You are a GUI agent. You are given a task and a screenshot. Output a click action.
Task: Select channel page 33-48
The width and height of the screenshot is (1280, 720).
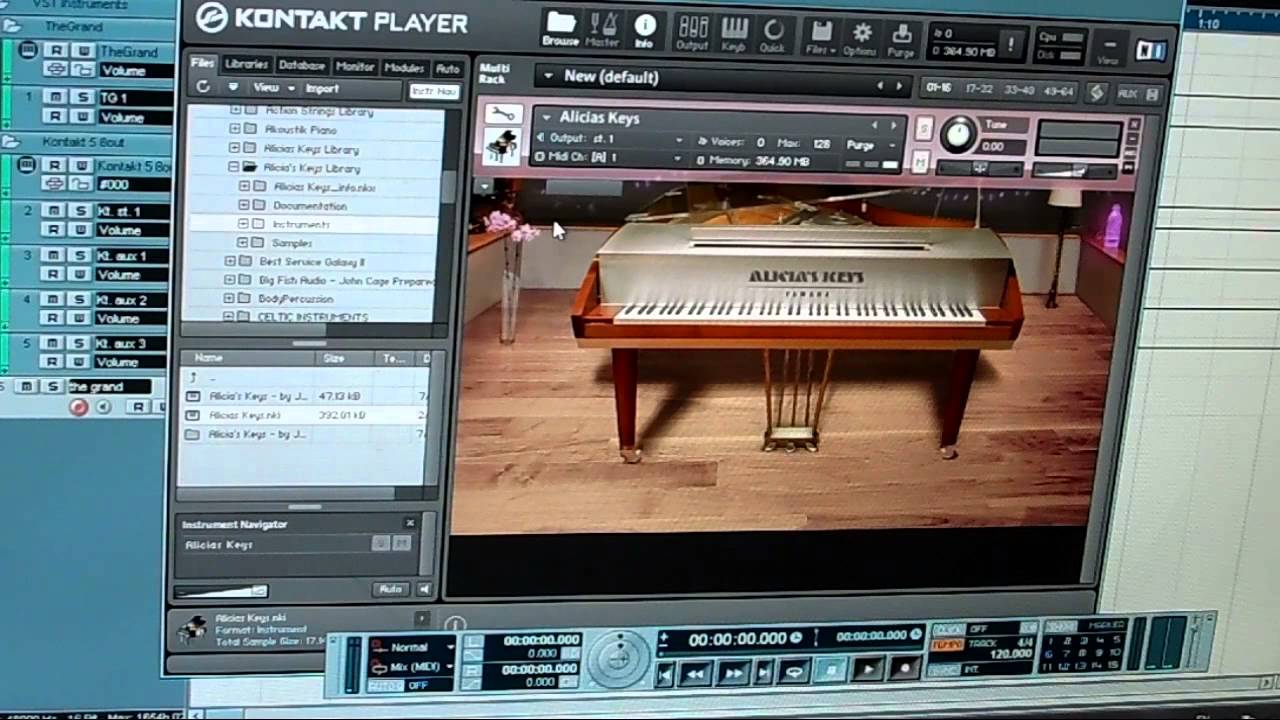pyautogui.click(x=1019, y=90)
